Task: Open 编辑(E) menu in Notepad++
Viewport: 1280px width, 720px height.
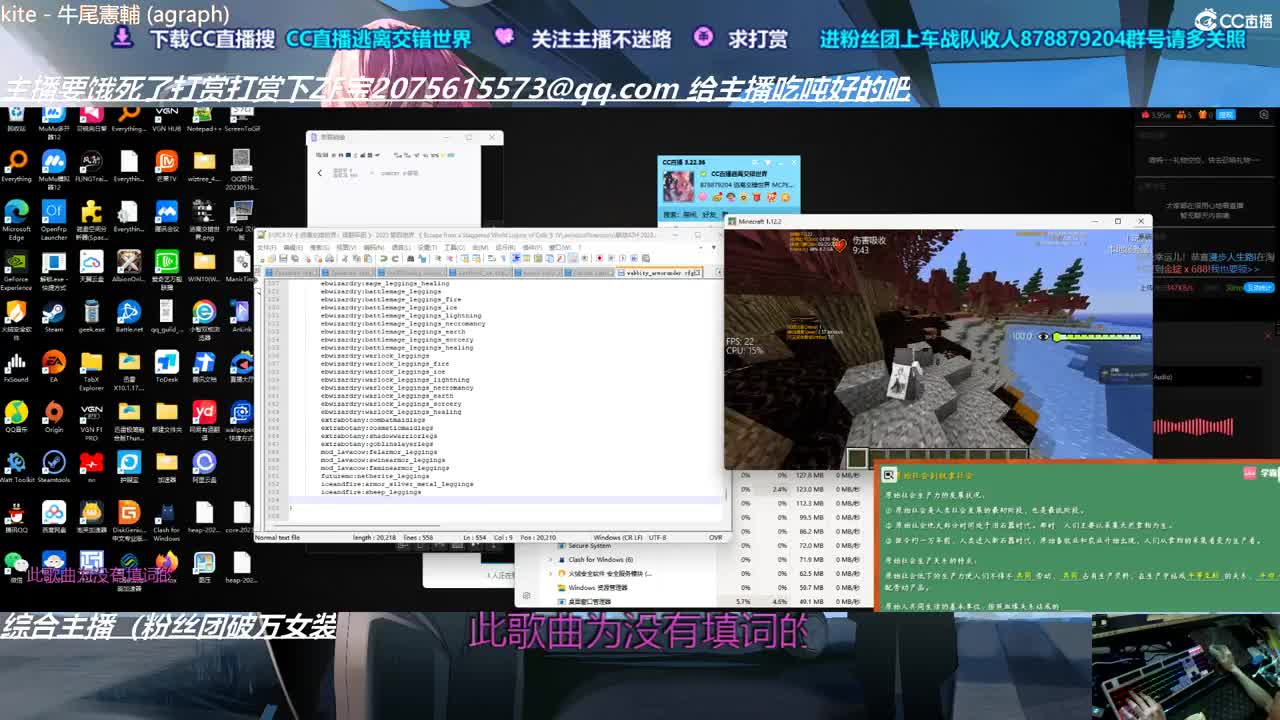Action: tap(293, 247)
